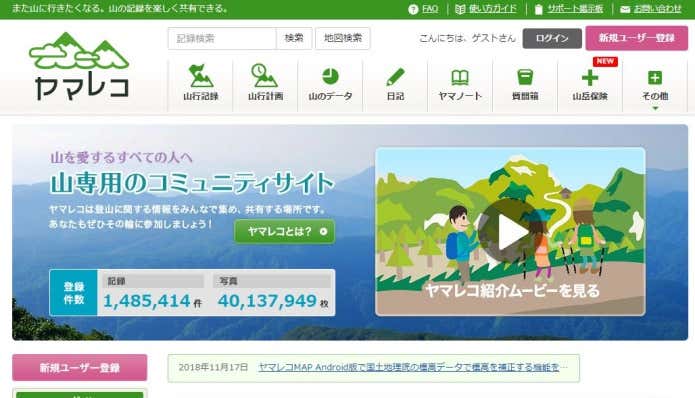Open サポート掲示板 link
695x398 pixels.
tap(575, 9)
